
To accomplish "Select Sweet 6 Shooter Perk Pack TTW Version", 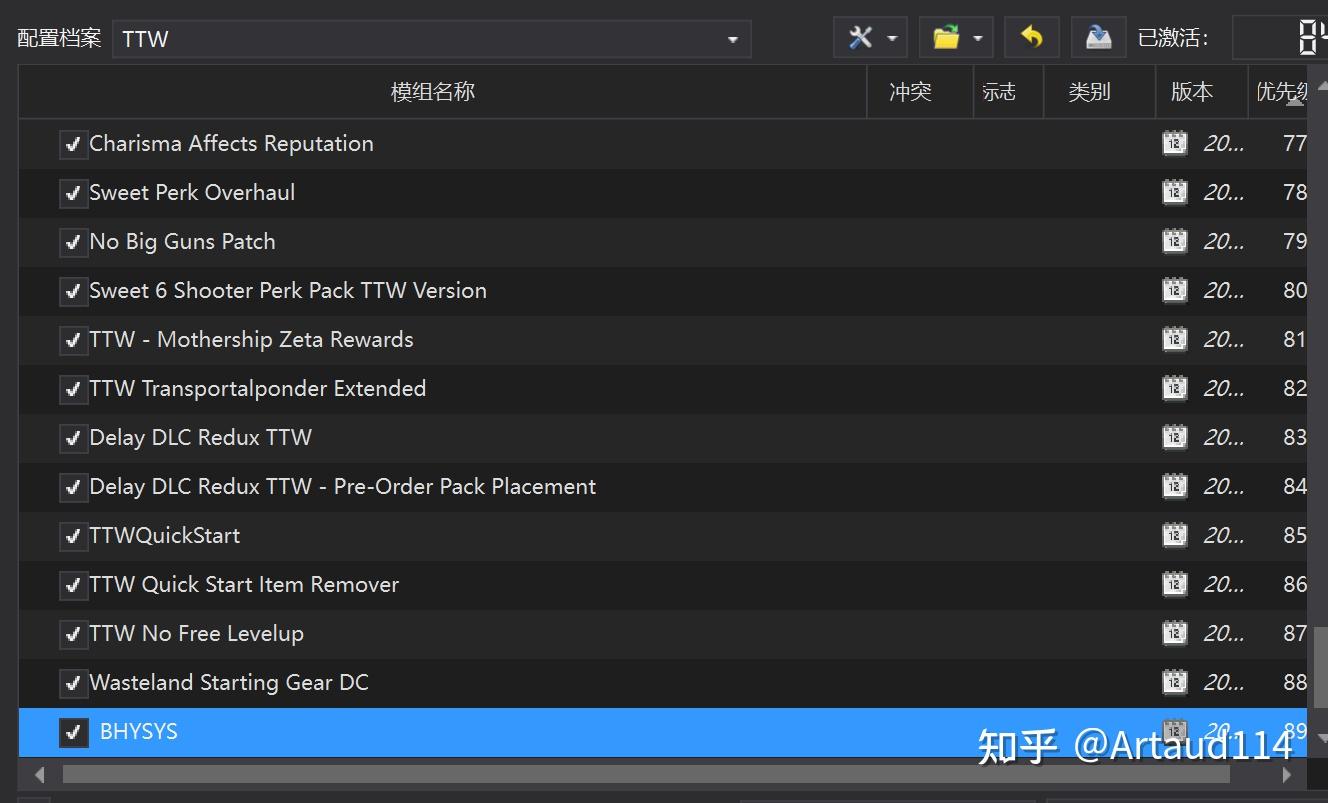I will (x=288, y=290).
